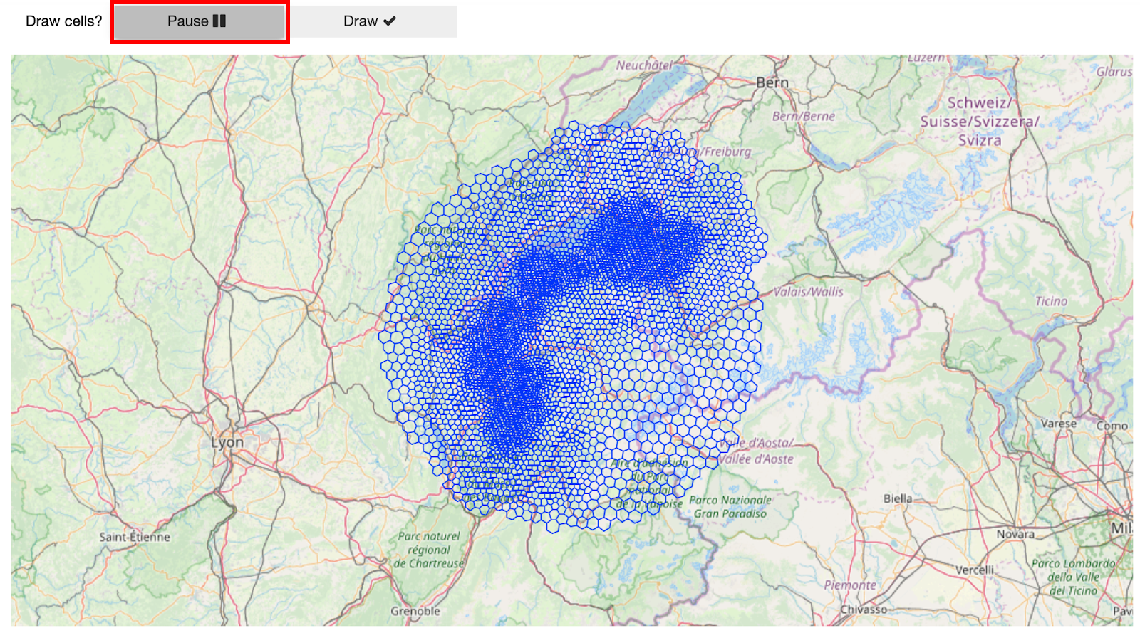
Task: Click the Ticino region label
Action: coord(1051,301)
